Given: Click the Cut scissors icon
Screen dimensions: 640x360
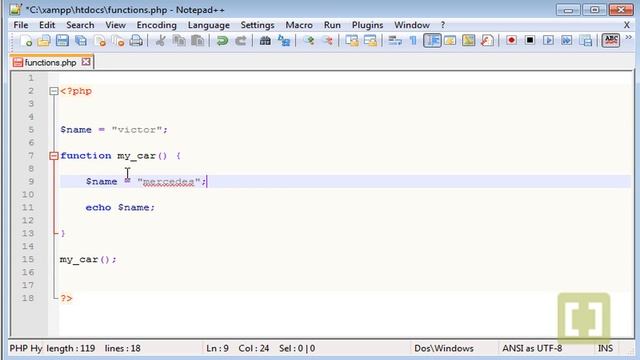Looking at the screenshot, I should click(x=160, y=40).
